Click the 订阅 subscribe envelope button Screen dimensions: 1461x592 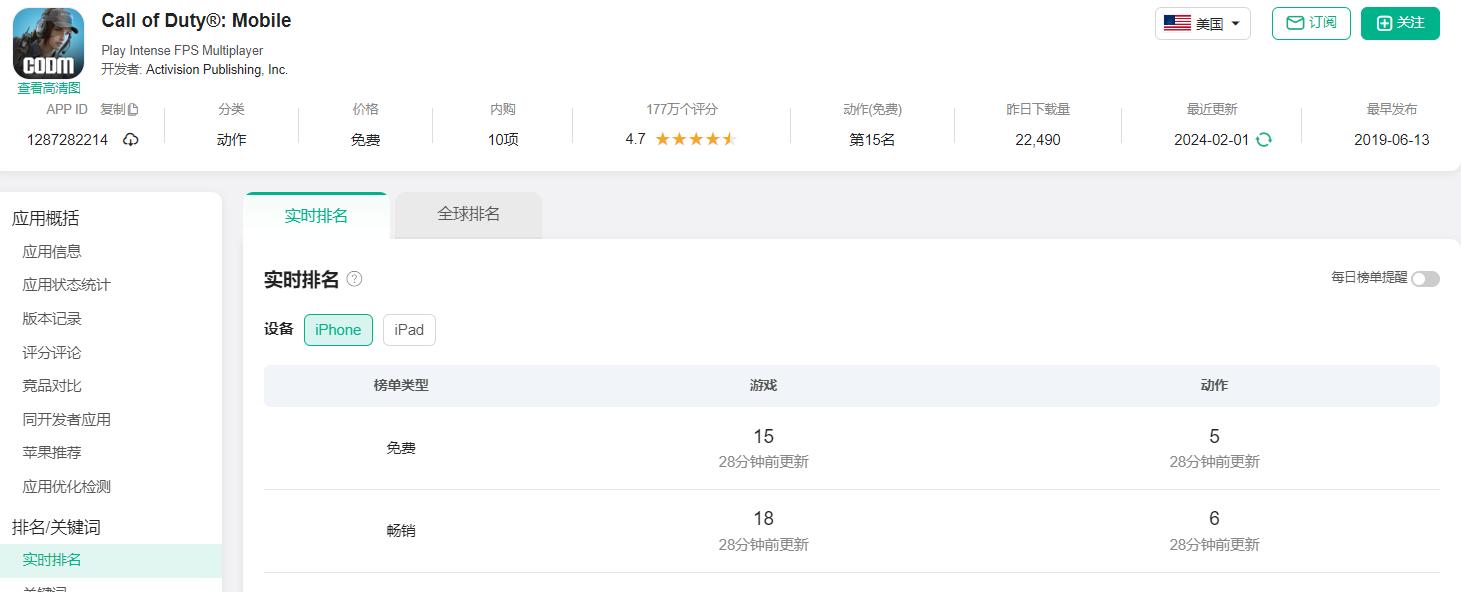[1311, 23]
